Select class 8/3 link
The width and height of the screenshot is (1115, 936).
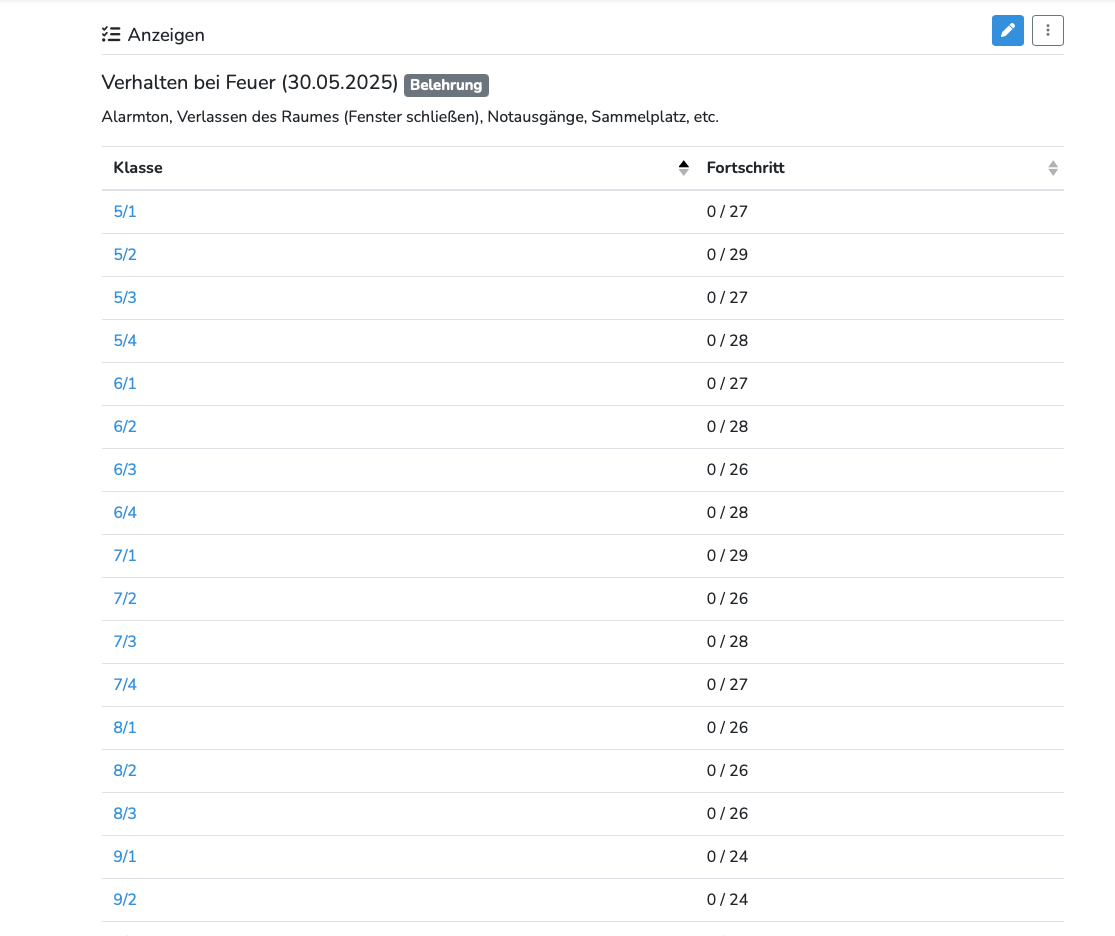125,814
